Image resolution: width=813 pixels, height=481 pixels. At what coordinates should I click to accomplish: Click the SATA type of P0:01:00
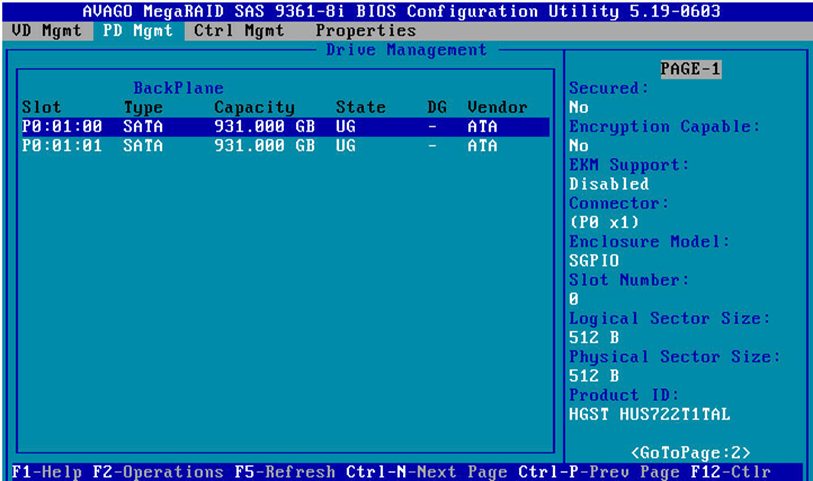tap(143, 126)
